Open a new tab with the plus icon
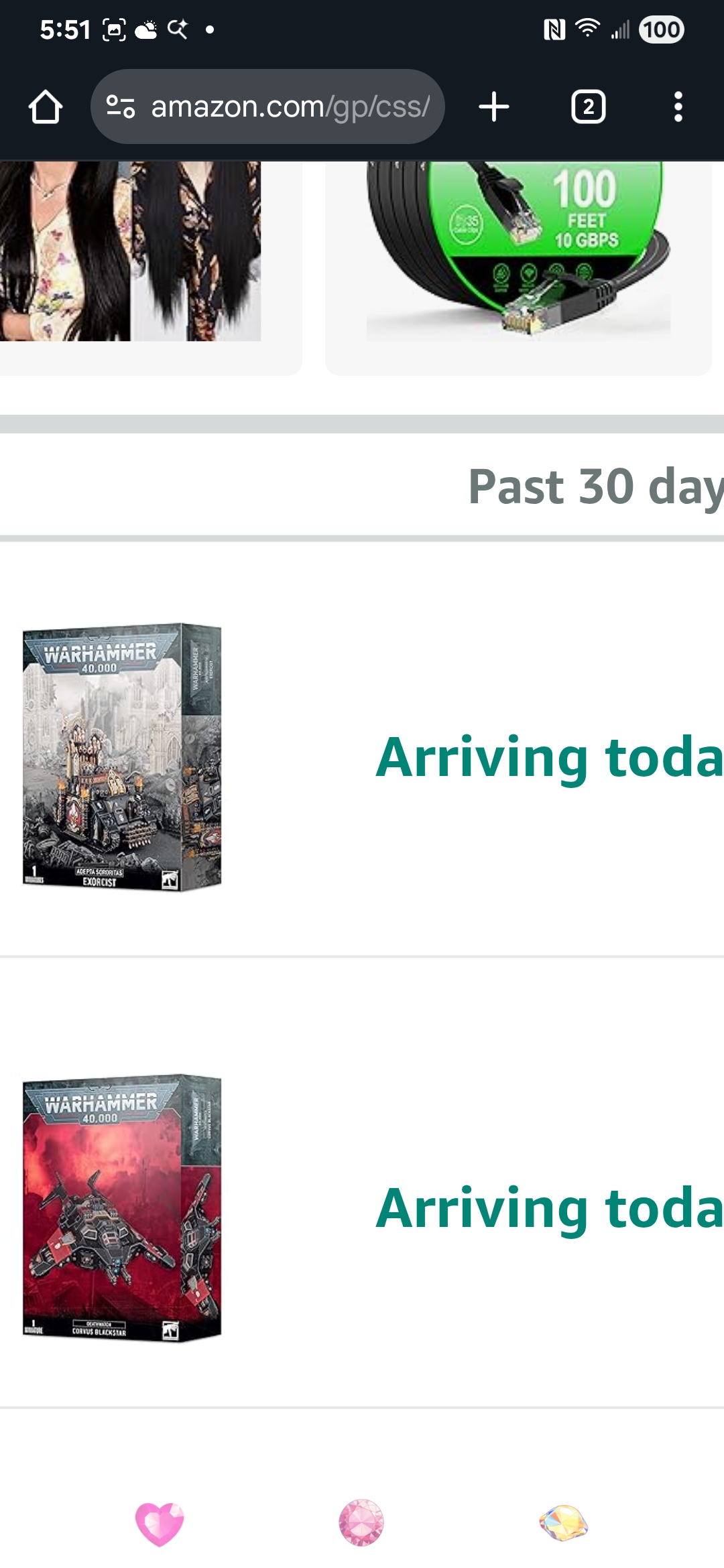The image size is (724, 1568). pos(494,107)
